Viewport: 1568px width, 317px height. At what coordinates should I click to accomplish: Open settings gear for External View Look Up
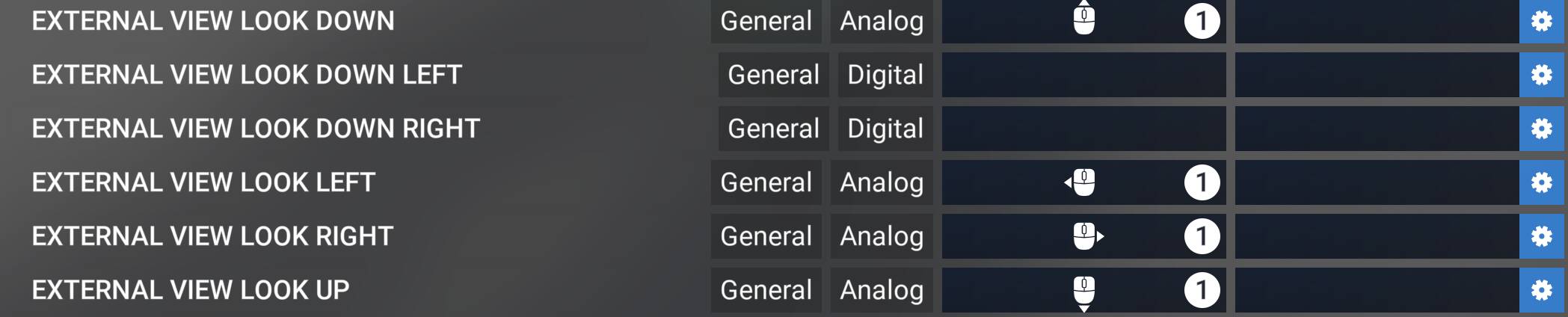click(1542, 290)
